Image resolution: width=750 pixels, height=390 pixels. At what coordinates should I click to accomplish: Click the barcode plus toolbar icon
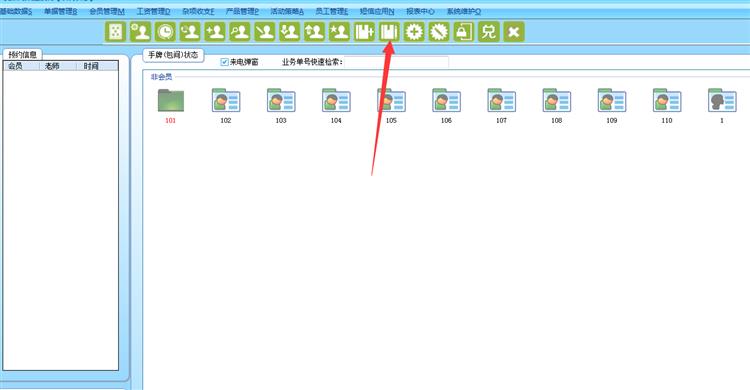[364, 32]
